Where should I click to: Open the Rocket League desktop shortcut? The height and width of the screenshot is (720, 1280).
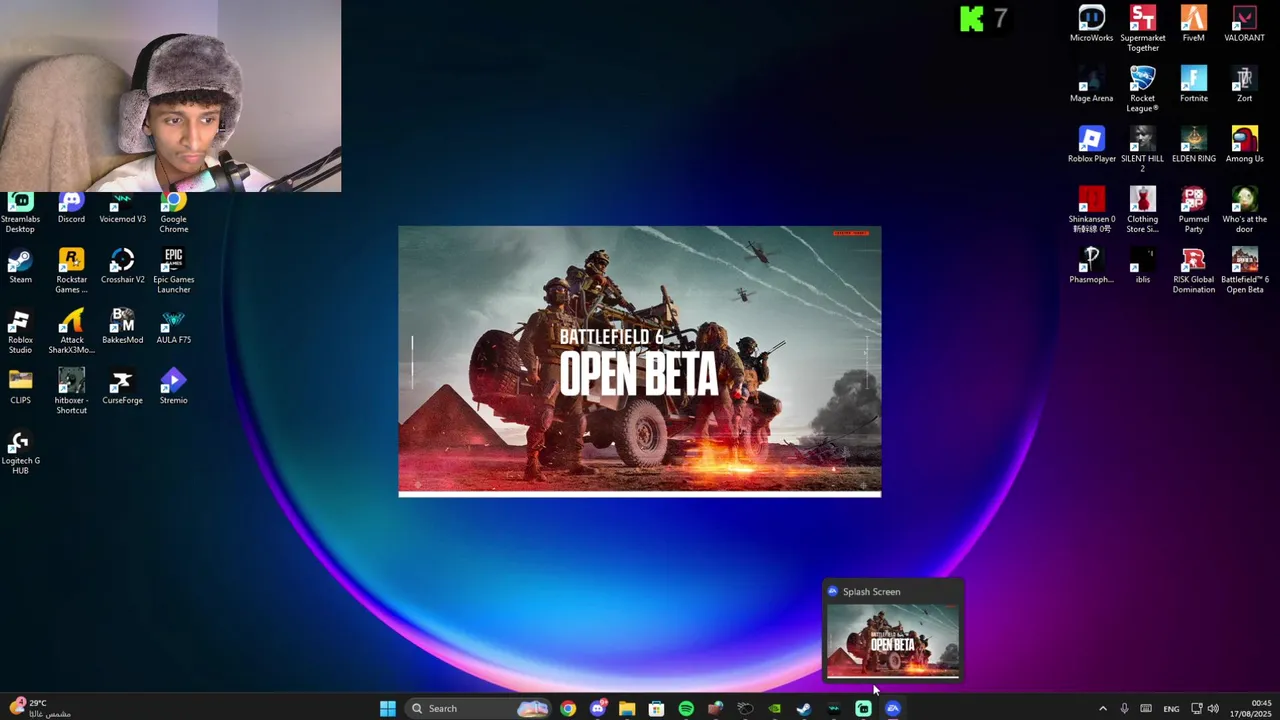pyautogui.click(x=1142, y=90)
